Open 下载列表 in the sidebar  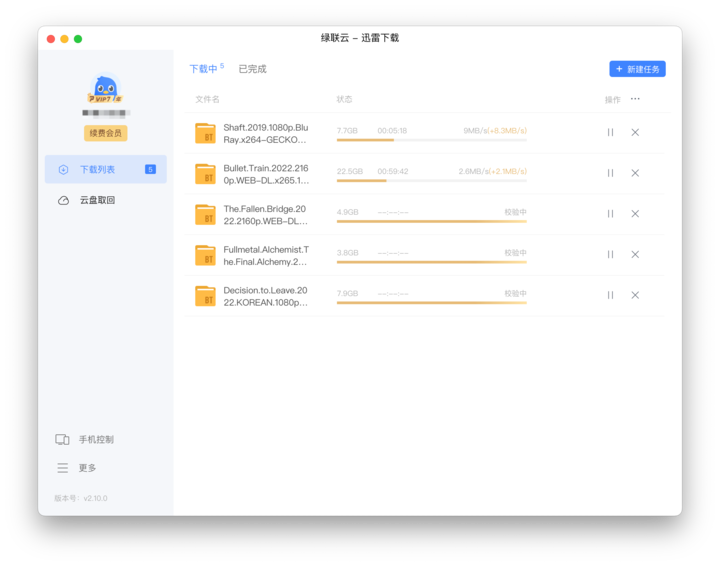coord(106,169)
